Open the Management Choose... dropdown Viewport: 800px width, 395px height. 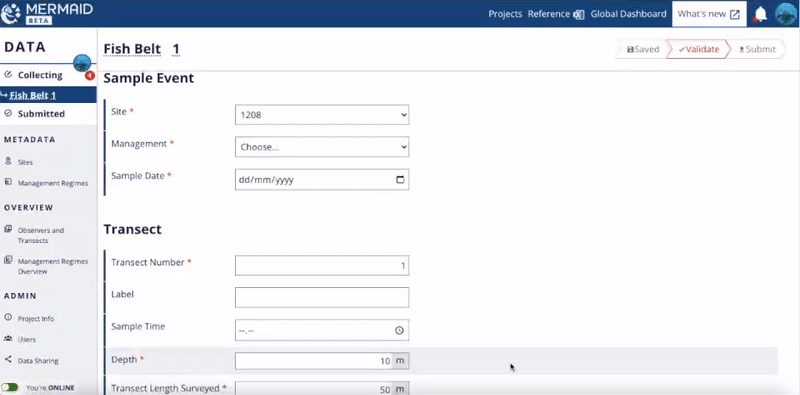(x=322, y=147)
